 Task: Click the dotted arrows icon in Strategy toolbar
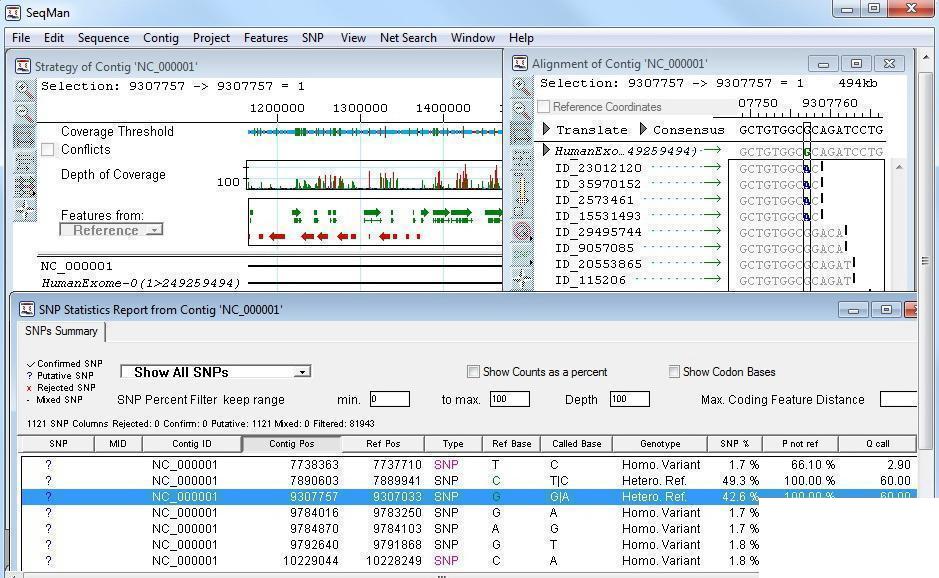pos(25,162)
